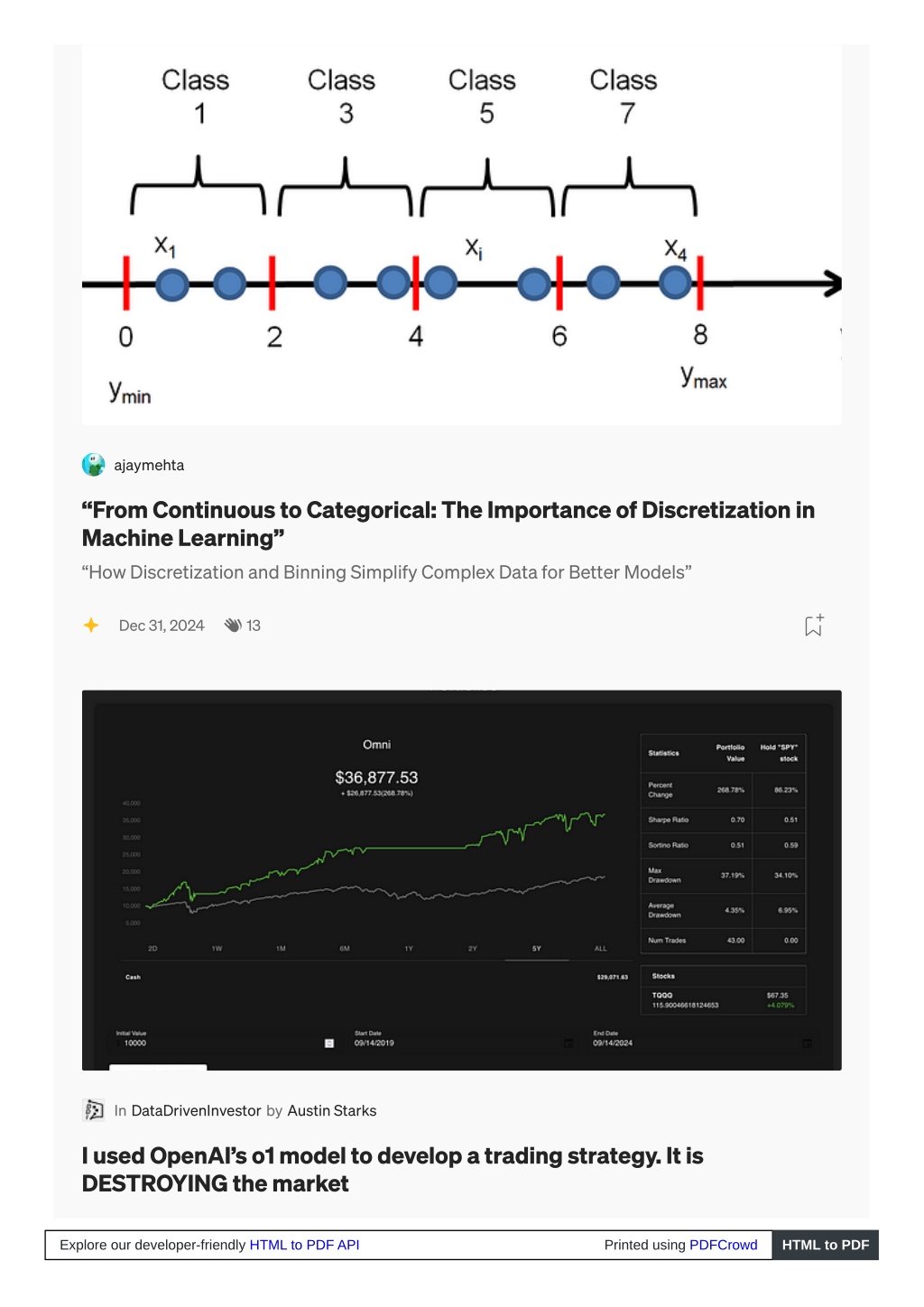Click the member-only star icon

point(91,625)
